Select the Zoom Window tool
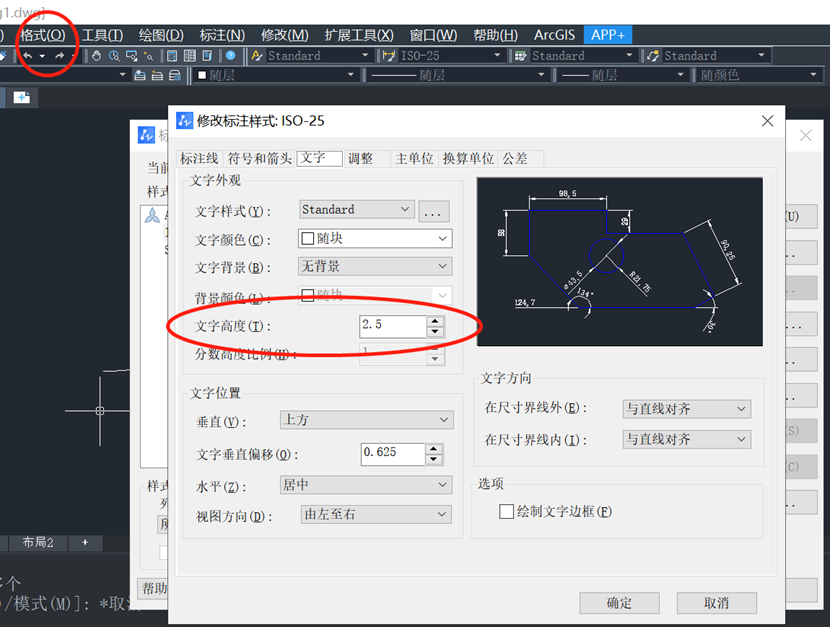The width and height of the screenshot is (830, 627). pyautogui.click(x=133, y=55)
